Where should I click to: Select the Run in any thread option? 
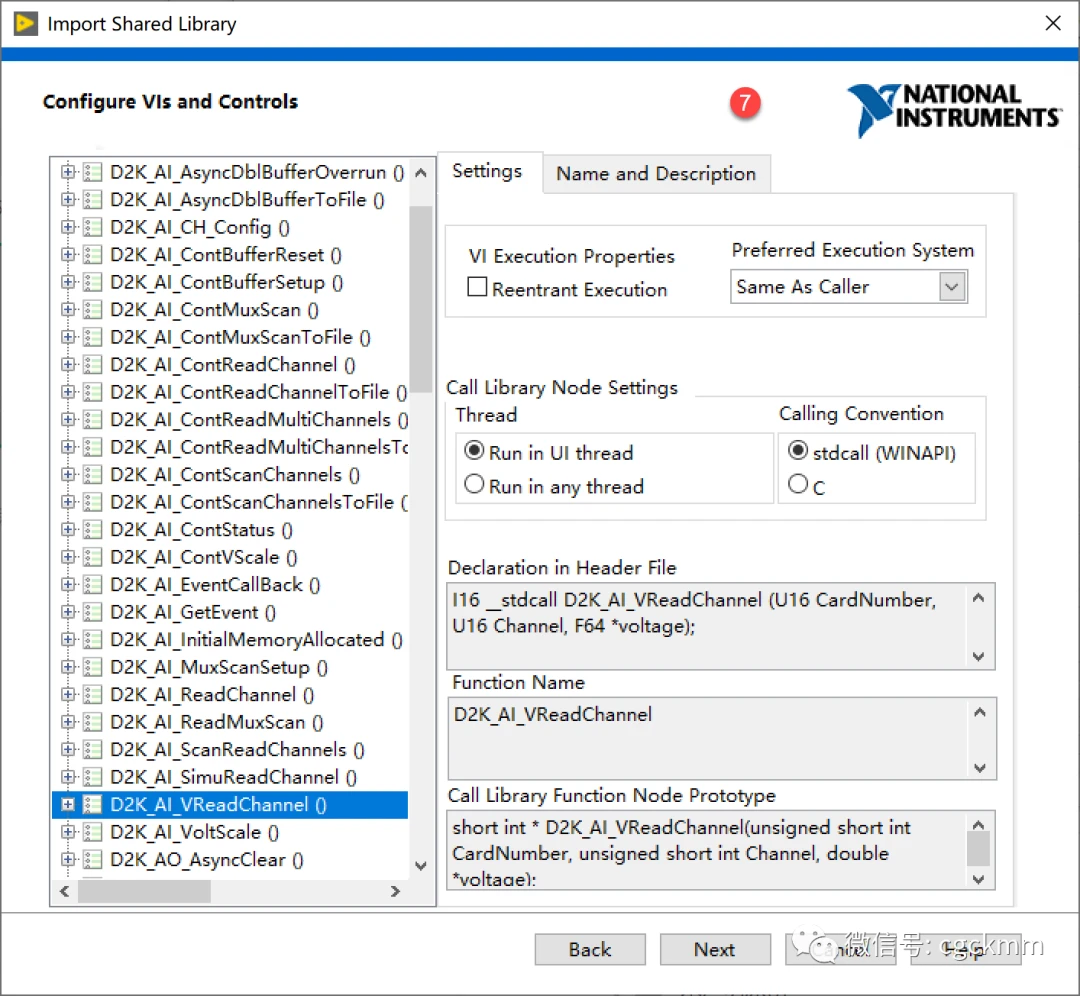(475, 486)
